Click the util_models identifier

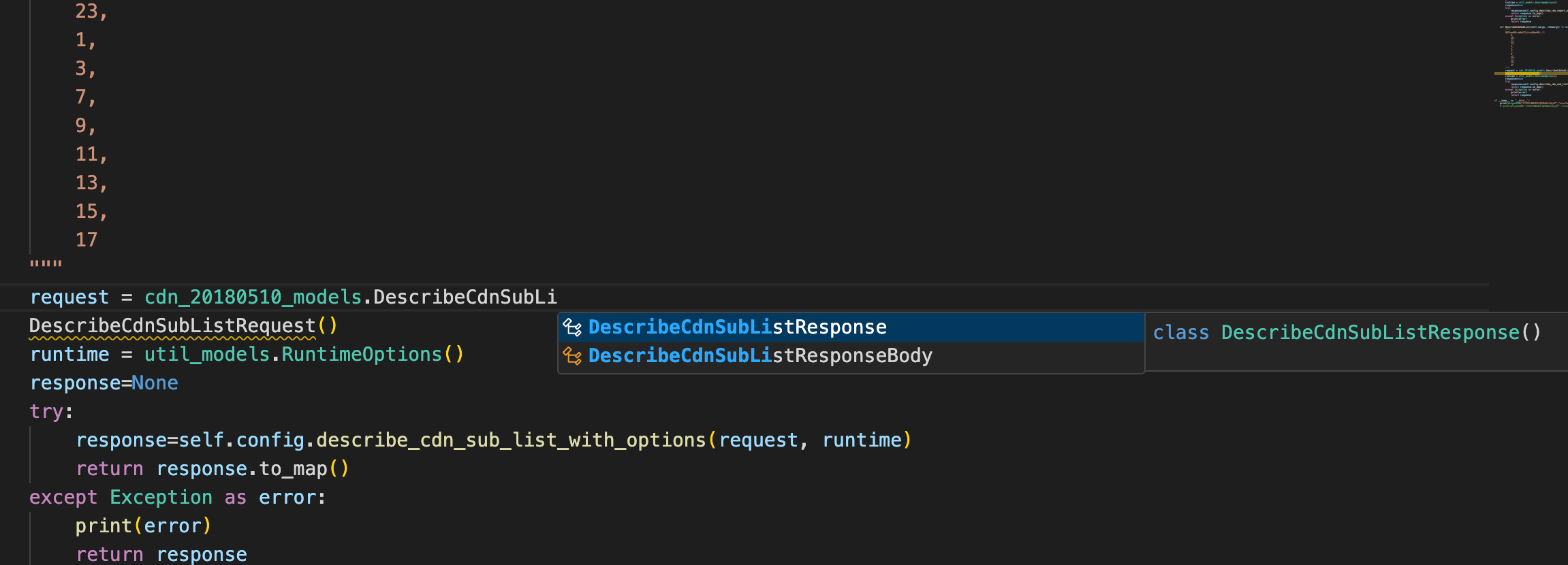(x=206, y=355)
